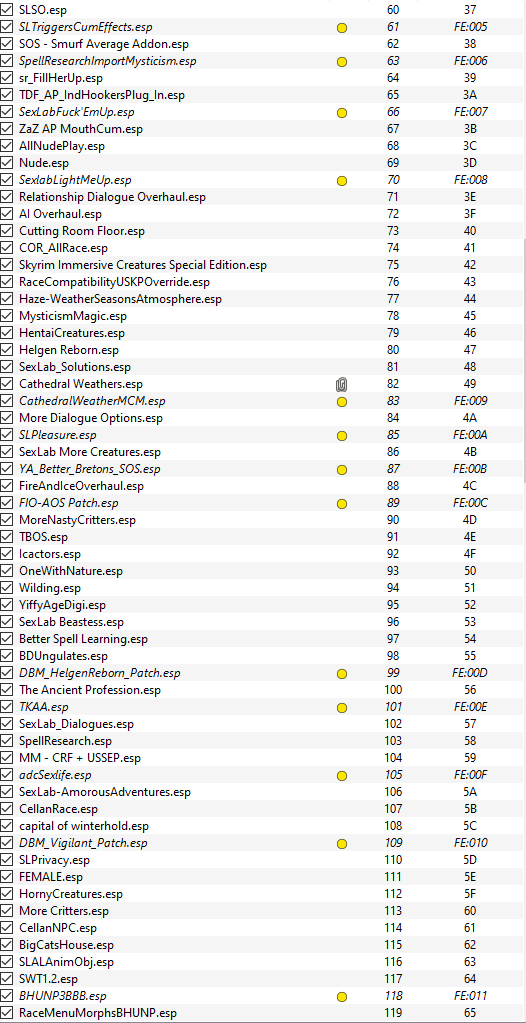Select the MysticismMagic.esp plugin name
The width and height of the screenshot is (526, 1023).
click(x=73, y=316)
